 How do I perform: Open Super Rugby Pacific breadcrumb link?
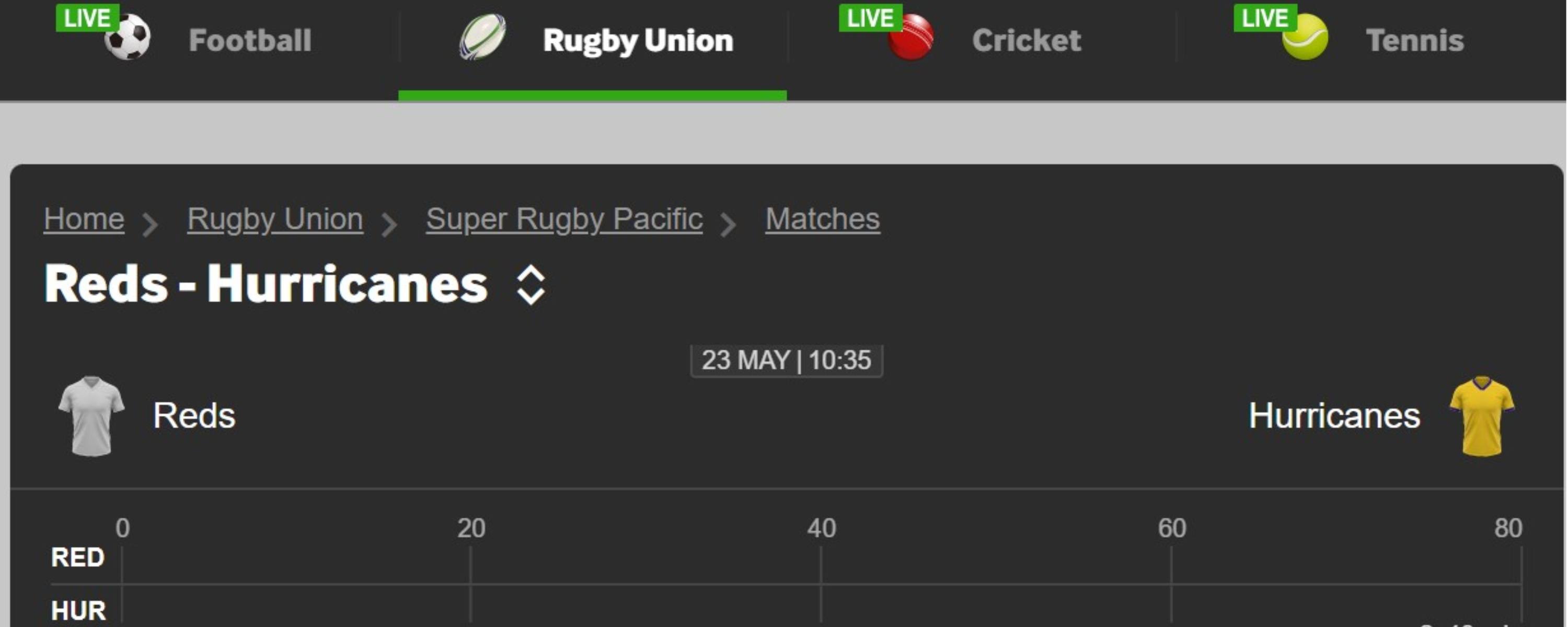[x=564, y=219]
